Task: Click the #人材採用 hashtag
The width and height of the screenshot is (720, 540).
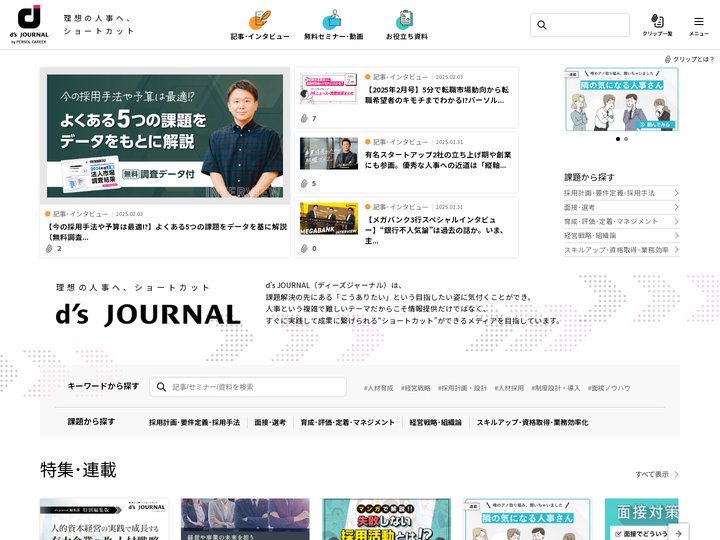Action: [509, 388]
